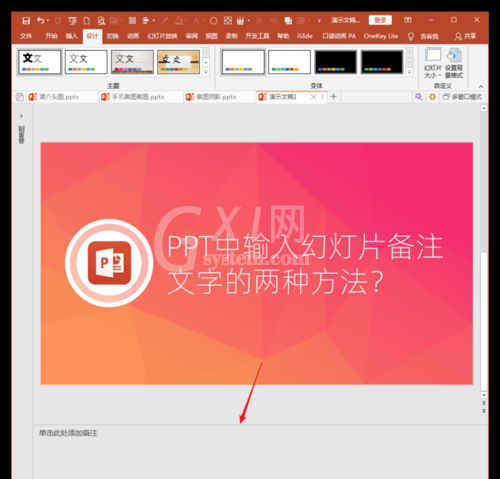Switch to the 动画 tab
The height and width of the screenshot is (479, 500).
pos(133,36)
